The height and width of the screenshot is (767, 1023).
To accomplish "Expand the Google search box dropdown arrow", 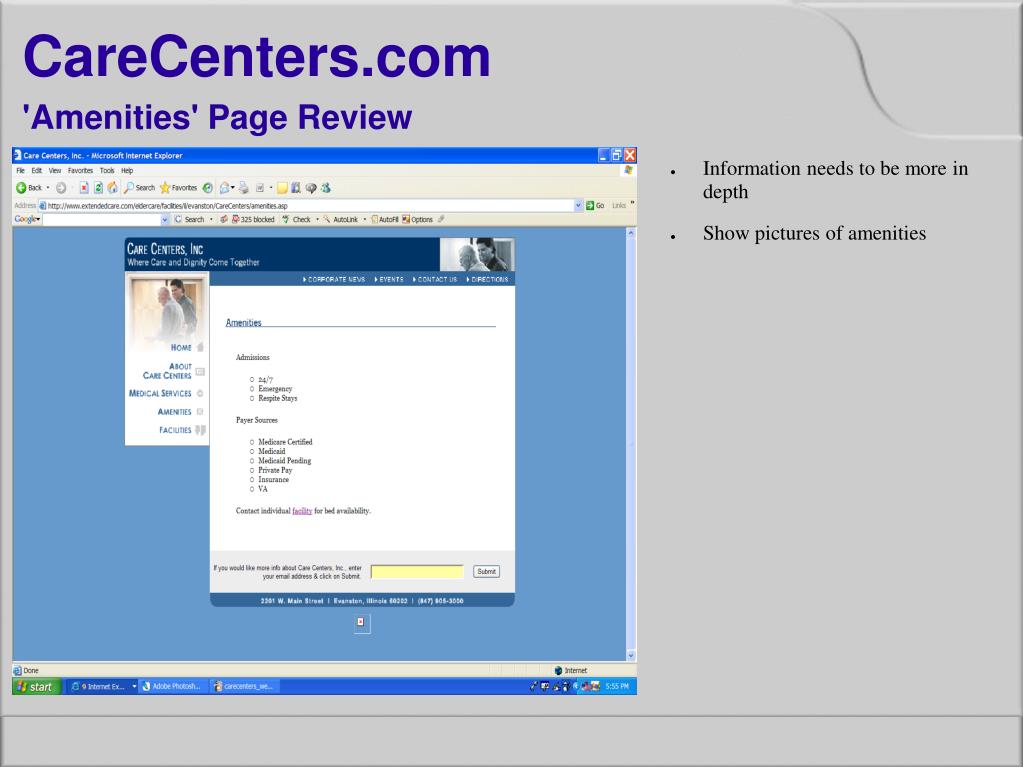I will tap(164, 220).
